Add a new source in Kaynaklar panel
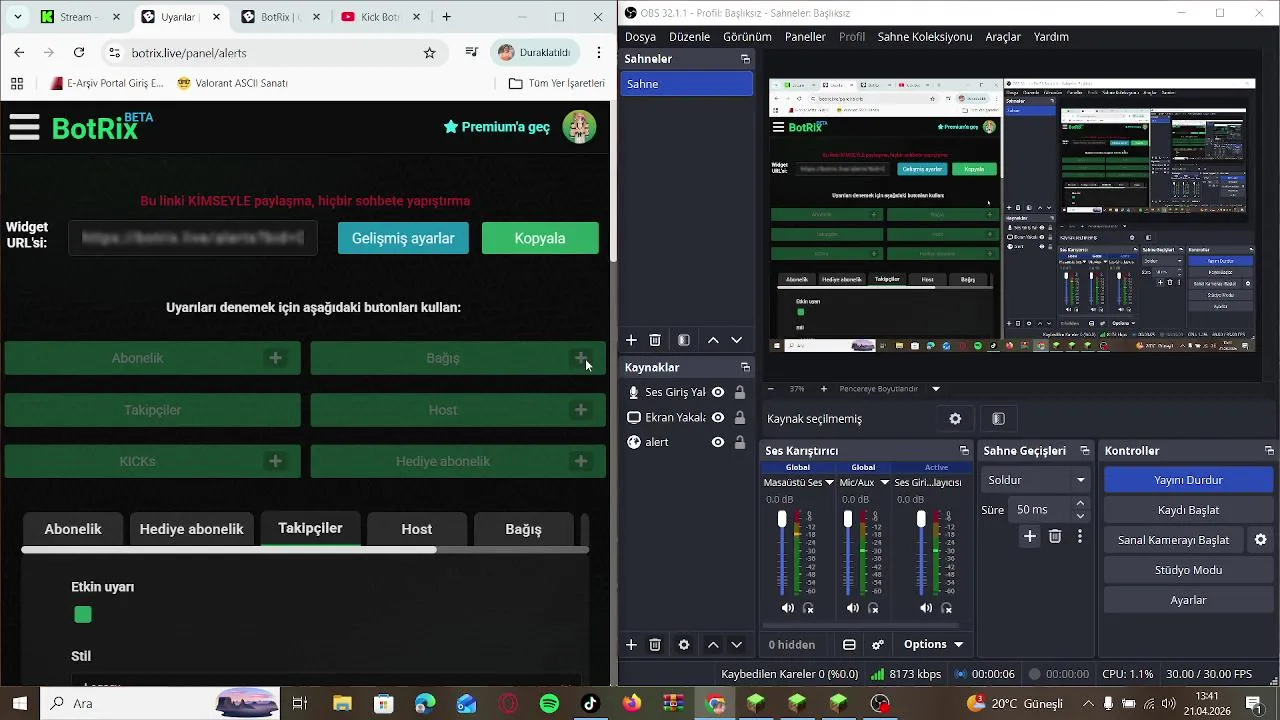 [x=631, y=645]
